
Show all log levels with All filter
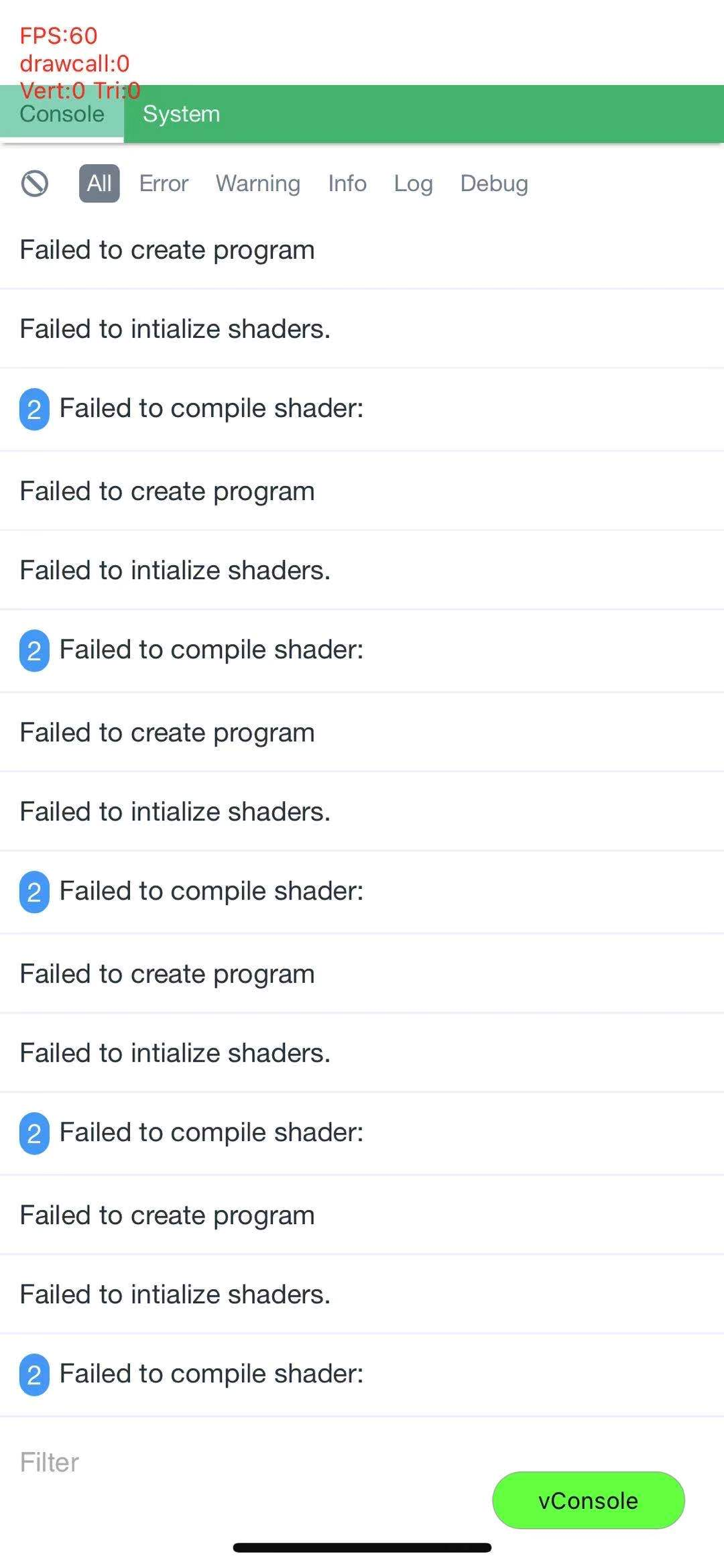click(x=99, y=183)
